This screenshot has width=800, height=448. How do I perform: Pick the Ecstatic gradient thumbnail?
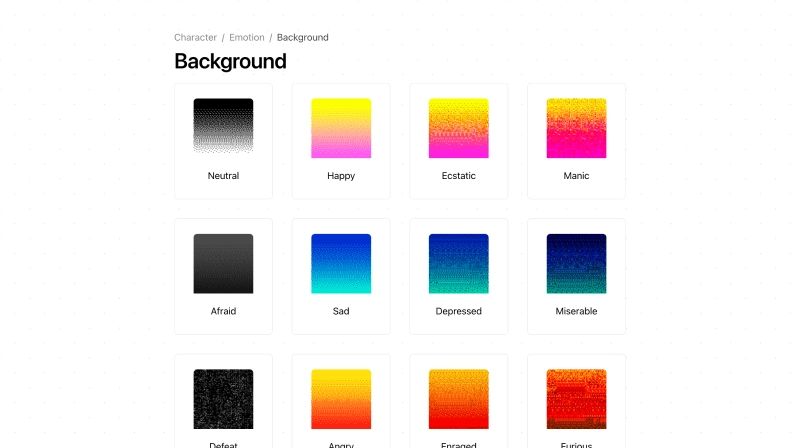[459, 128]
